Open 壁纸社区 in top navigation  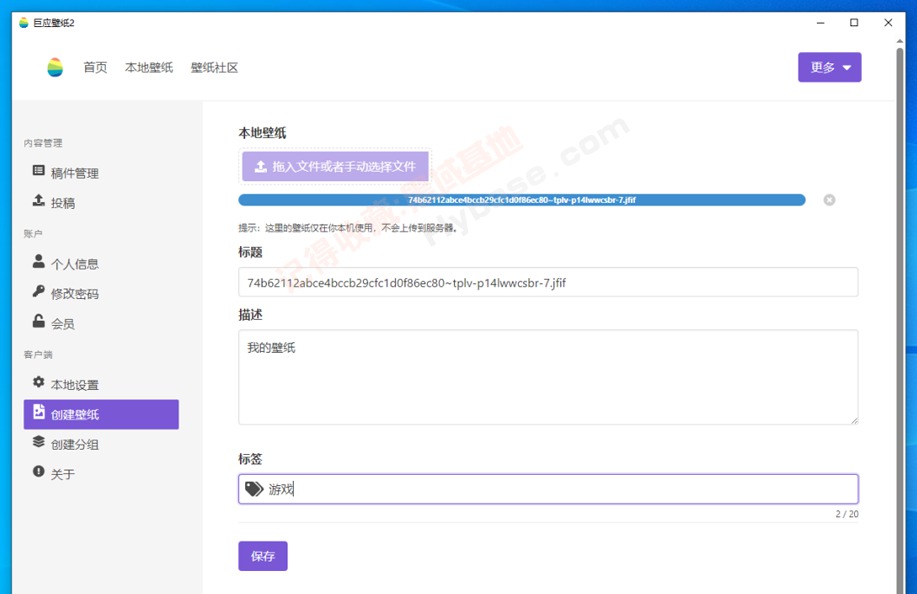215,68
